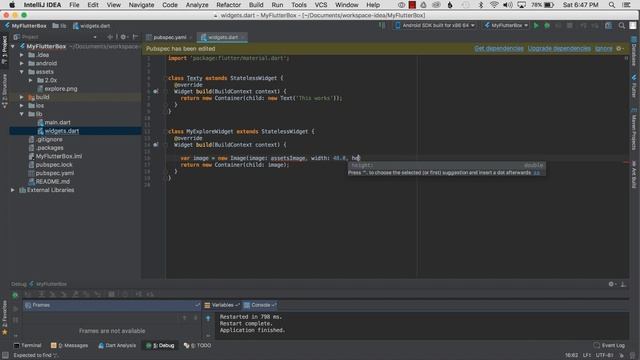The image size is (640, 360).
Task: Click the ignore link in the banner
Action: (x=603, y=49)
